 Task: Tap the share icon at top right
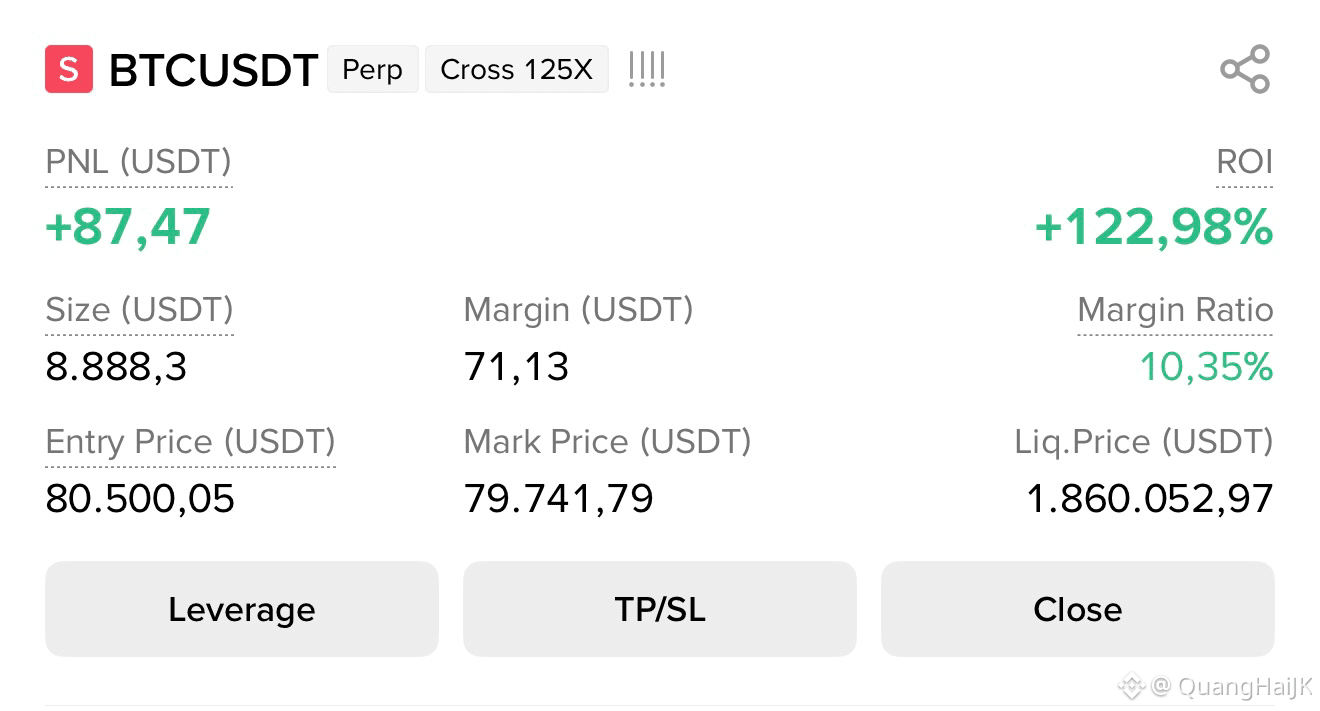(x=1245, y=69)
